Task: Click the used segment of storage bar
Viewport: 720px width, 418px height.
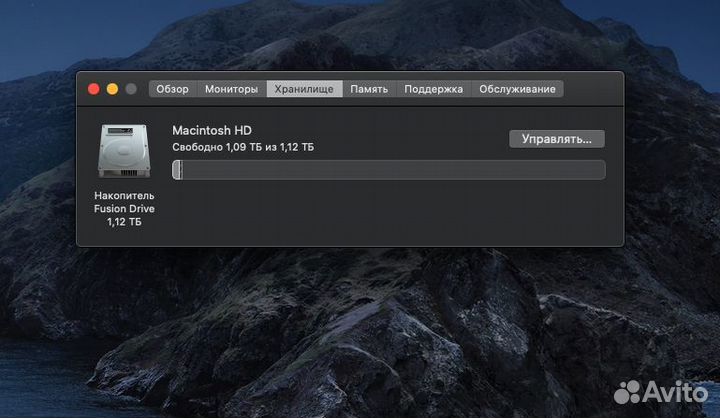Action: [177, 170]
